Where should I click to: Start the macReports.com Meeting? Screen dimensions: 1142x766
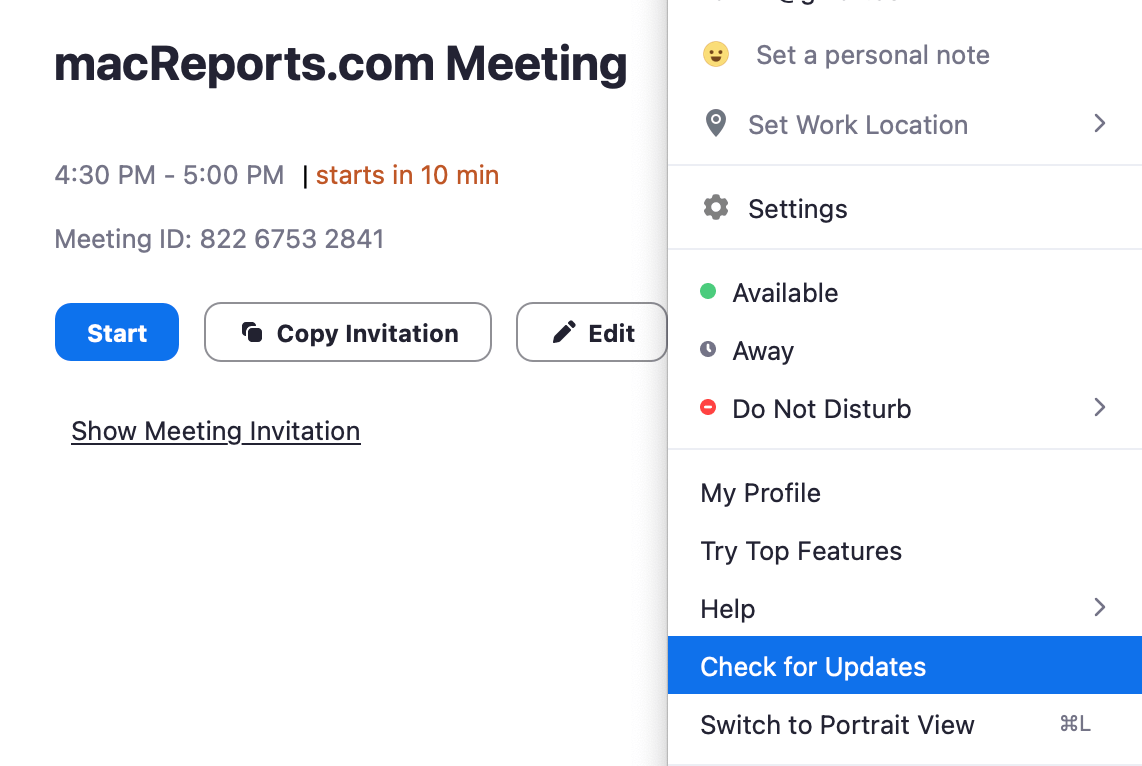coord(117,332)
